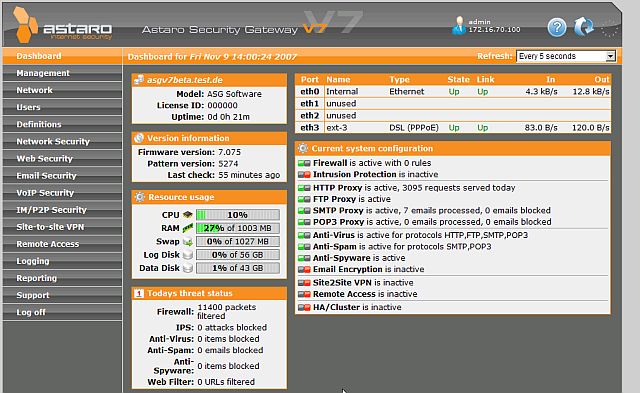The width and height of the screenshot is (640, 393).
Task: Click the ext-3 interface name
Action: click(337, 128)
